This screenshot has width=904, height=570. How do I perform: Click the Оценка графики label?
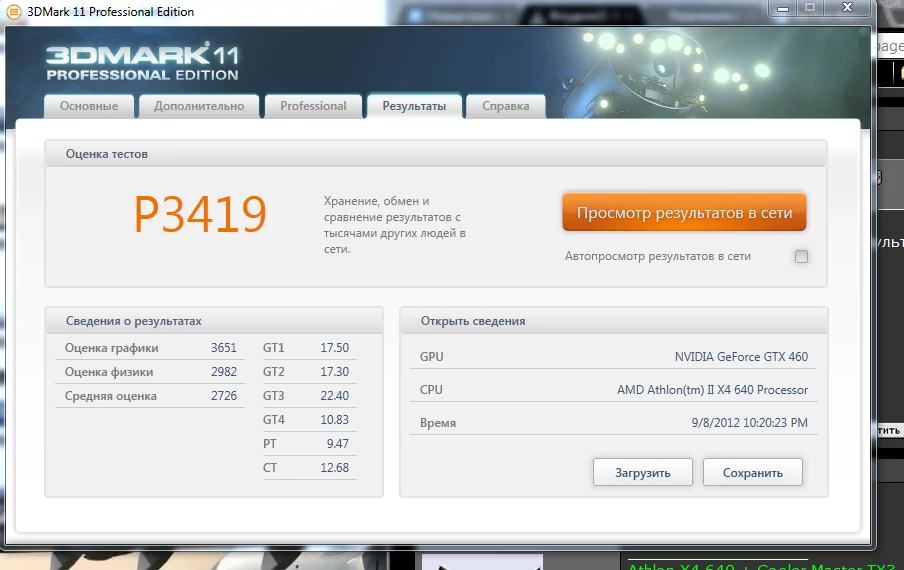click(x=111, y=348)
